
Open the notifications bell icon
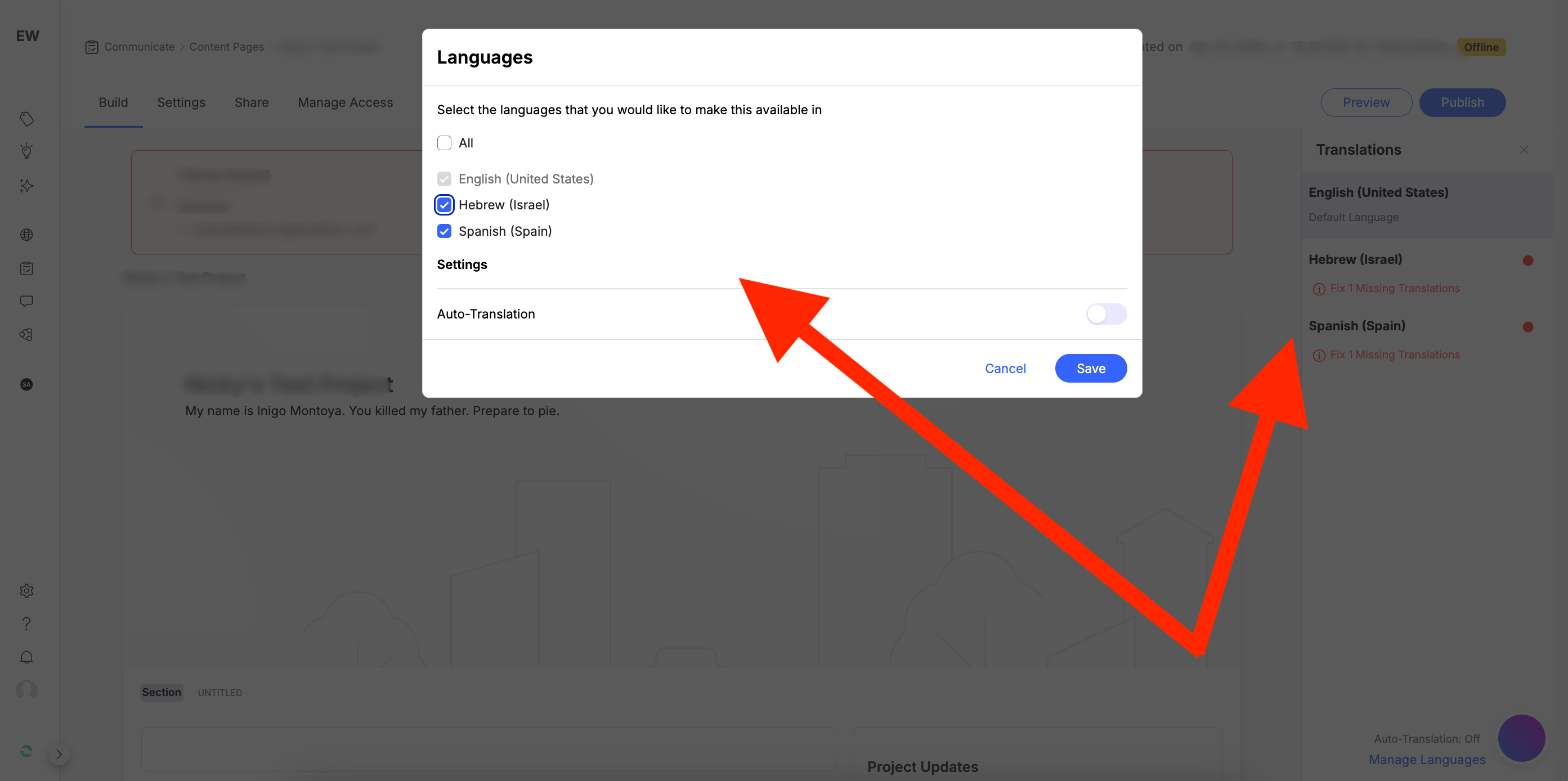click(27, 657)
